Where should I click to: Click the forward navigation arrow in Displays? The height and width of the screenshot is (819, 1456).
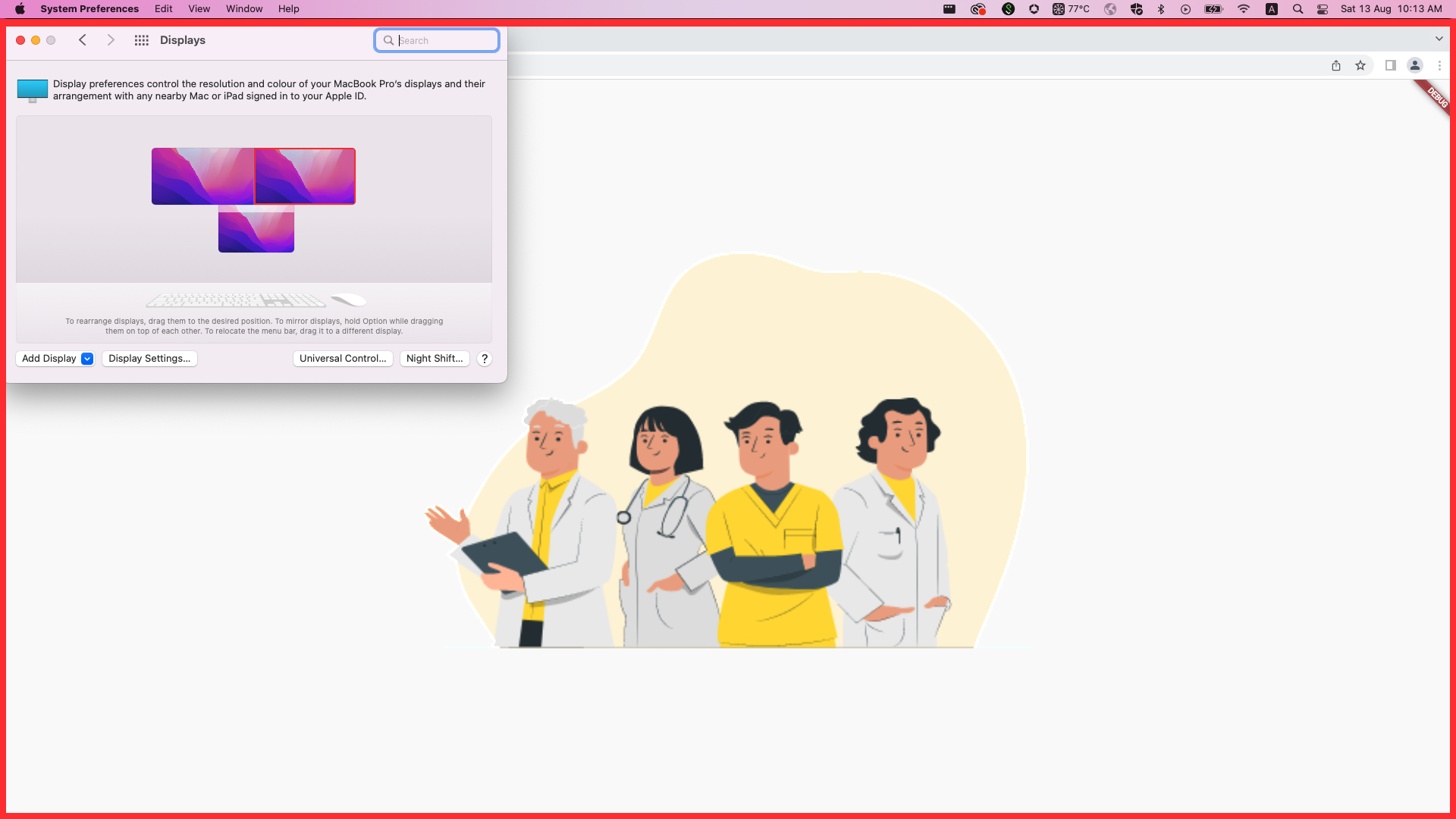point(111,40)
